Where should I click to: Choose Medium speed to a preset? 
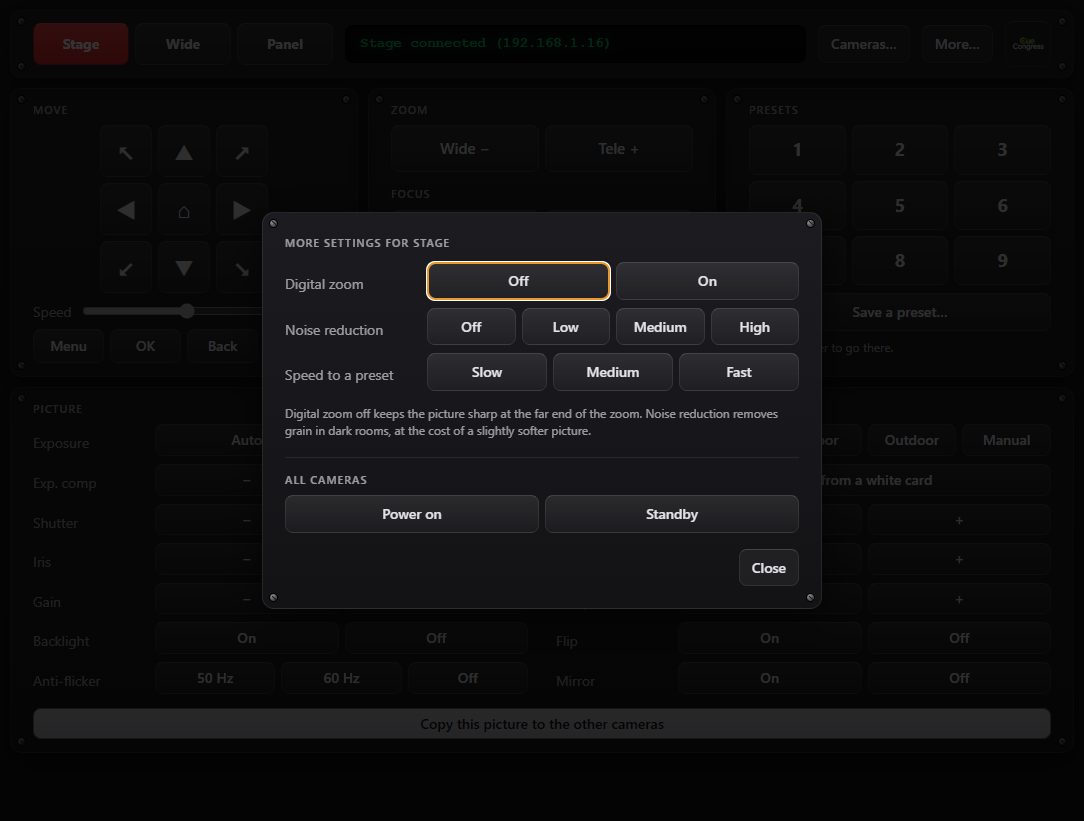click(x=613, y=372)
